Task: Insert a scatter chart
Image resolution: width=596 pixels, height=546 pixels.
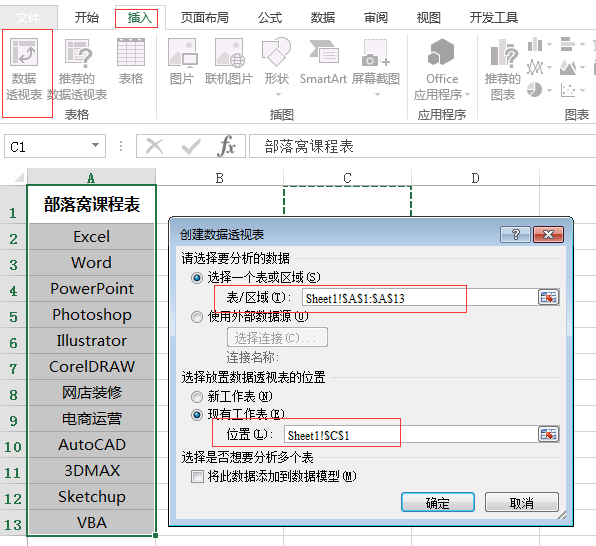Action: 568,90
